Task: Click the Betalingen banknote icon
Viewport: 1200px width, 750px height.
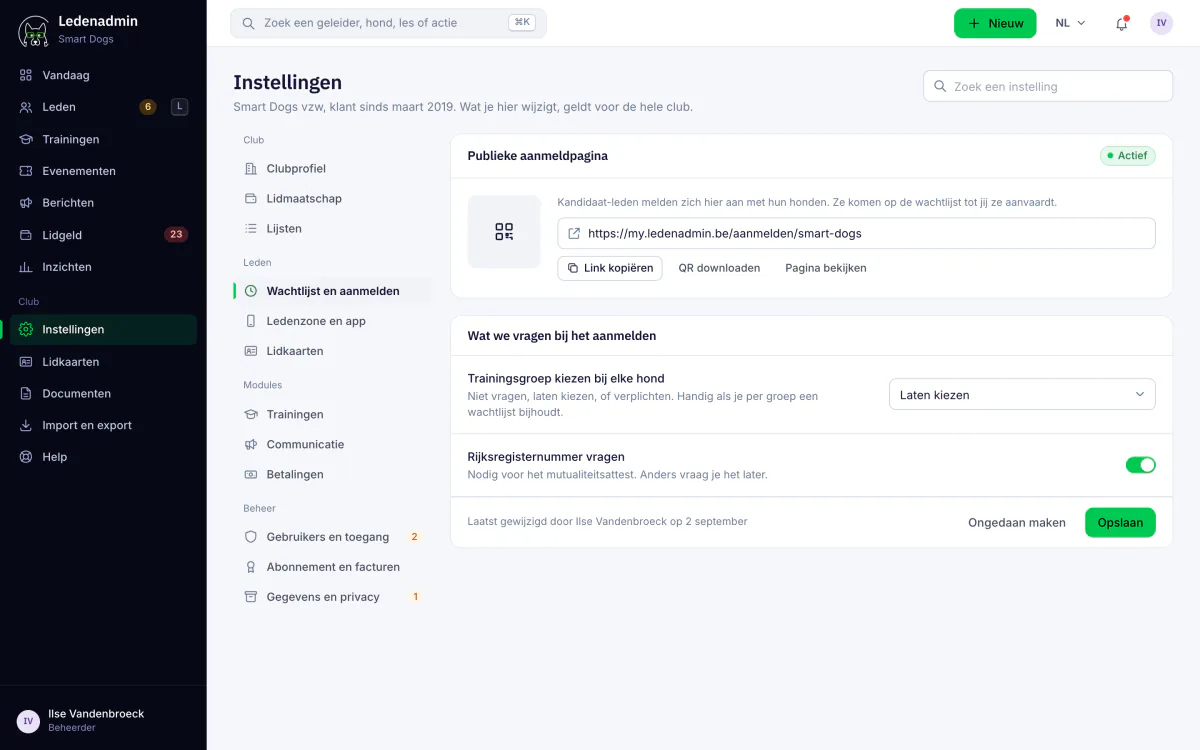Action: [251, 474]
